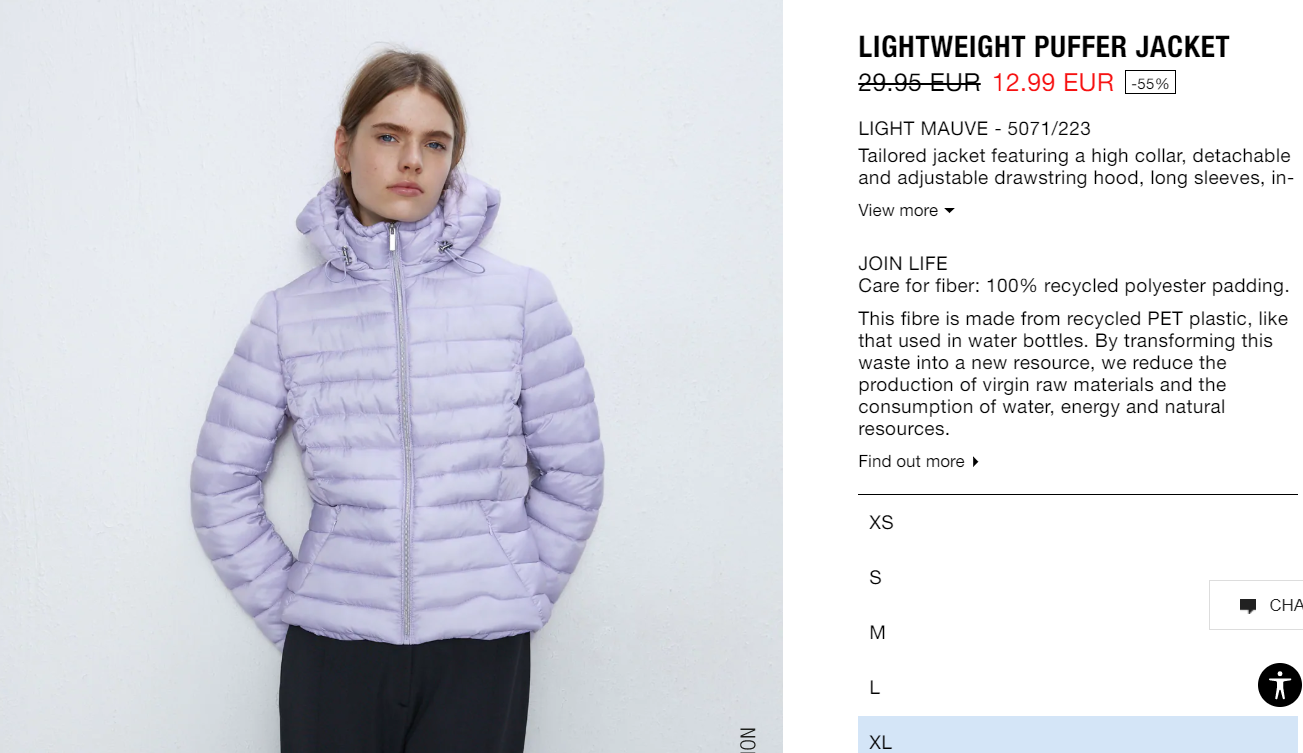Open the lilac puffer jacket product photo
This screenshot has height=753, width=1303.
[391, 376]
